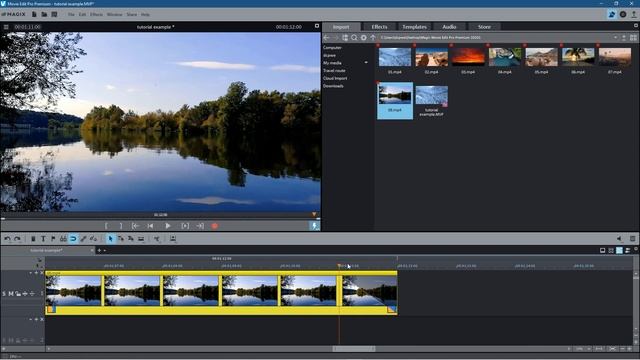Click the Undo arrow
The height and width of the screenshot is (360, 640).
[8, 239]
